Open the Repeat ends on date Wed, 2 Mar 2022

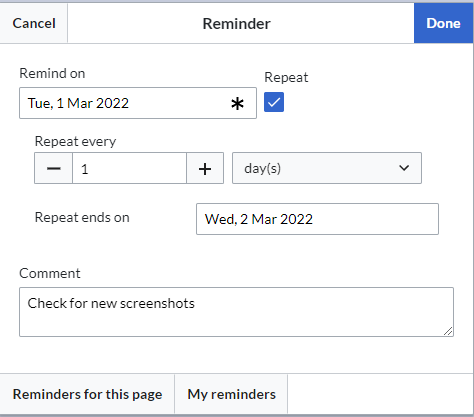[317, 219]
